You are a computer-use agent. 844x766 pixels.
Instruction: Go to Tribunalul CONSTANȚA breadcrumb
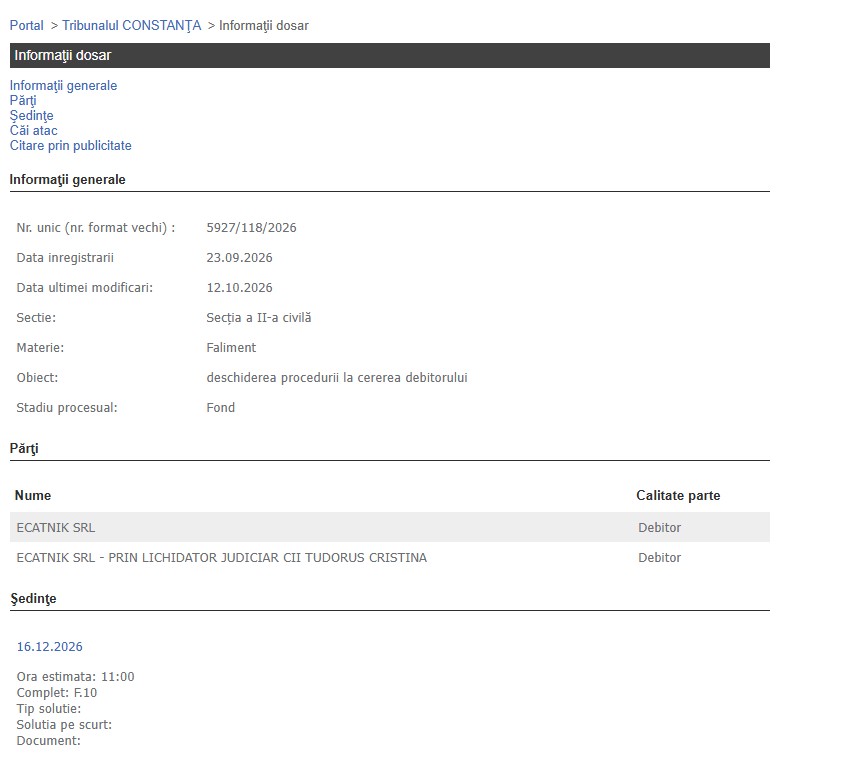pos(131,25)
